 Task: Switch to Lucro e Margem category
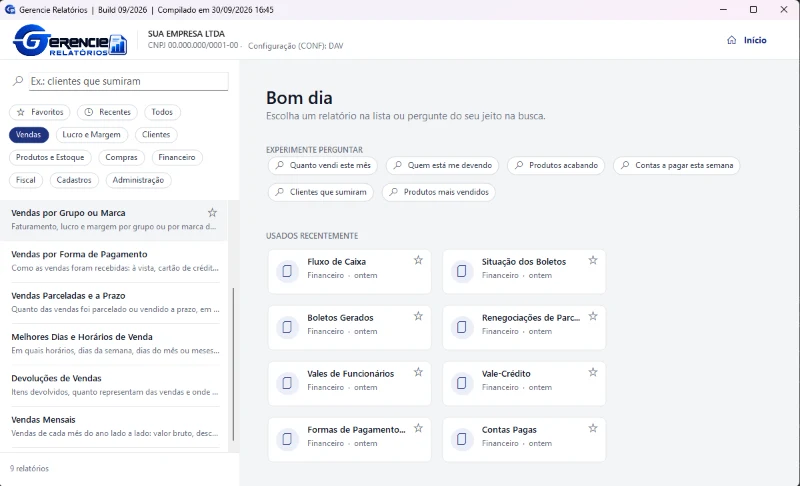tap(91, 135)
